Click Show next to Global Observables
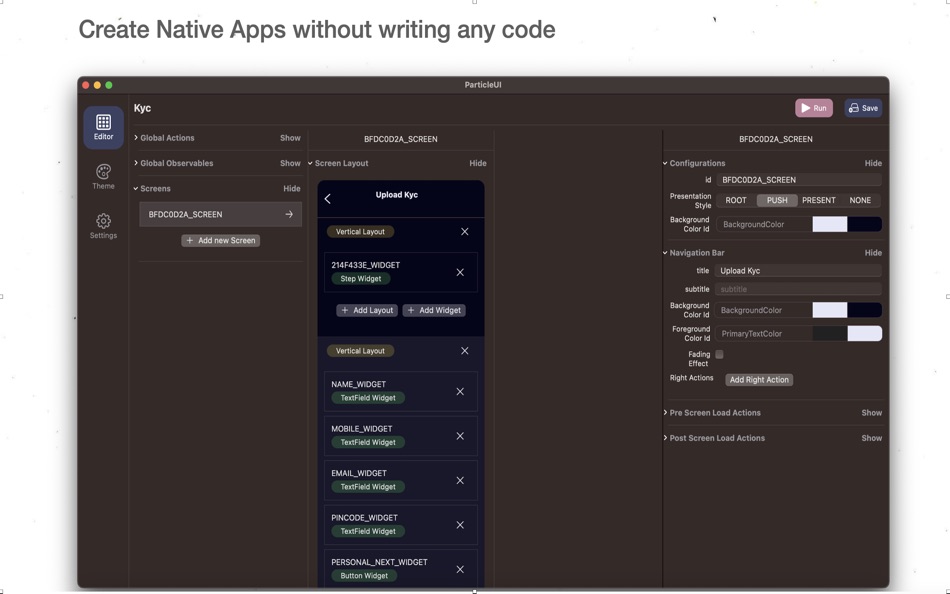 [290, 163]
